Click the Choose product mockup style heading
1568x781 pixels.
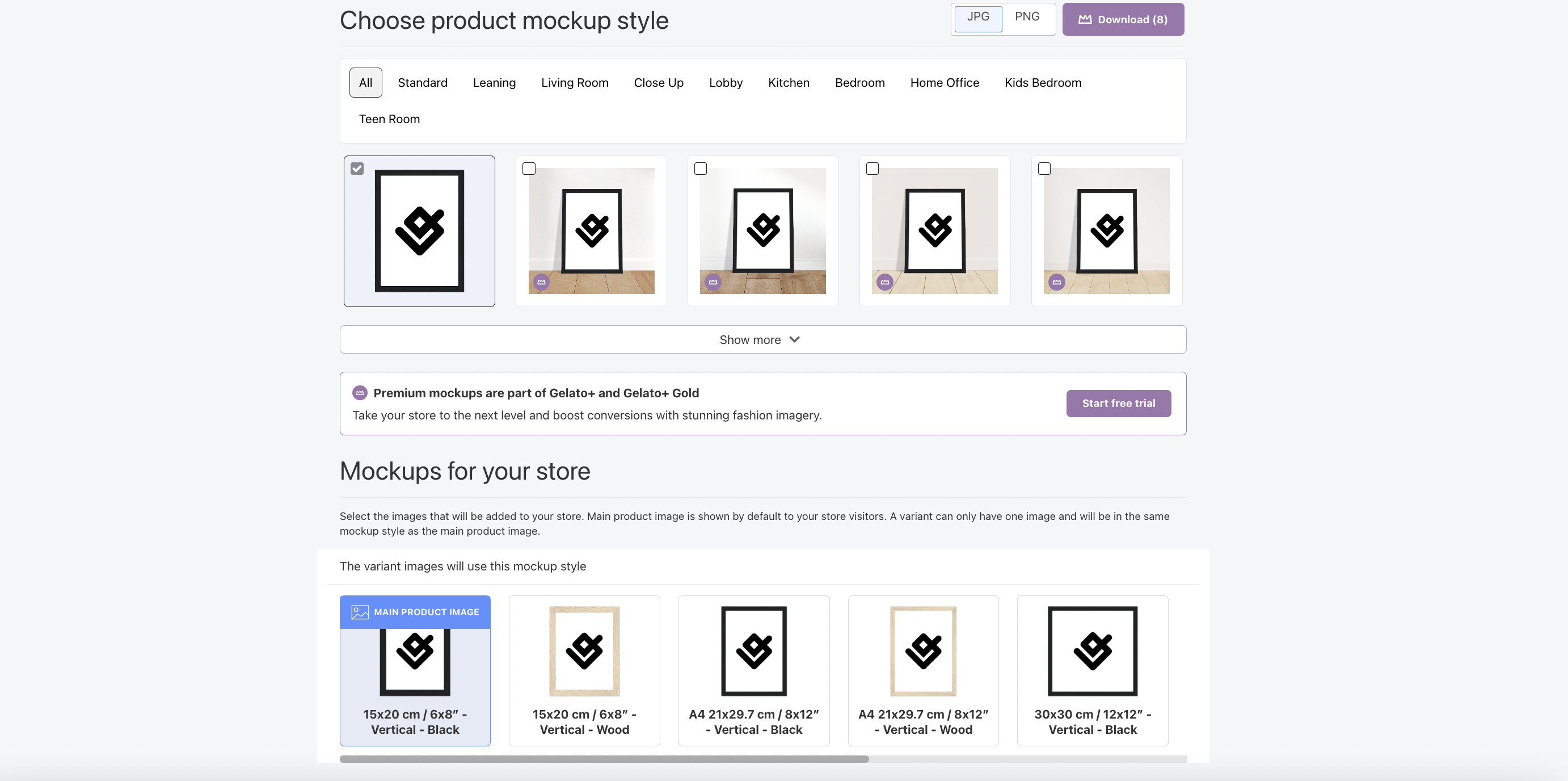[x=504, y=20]
